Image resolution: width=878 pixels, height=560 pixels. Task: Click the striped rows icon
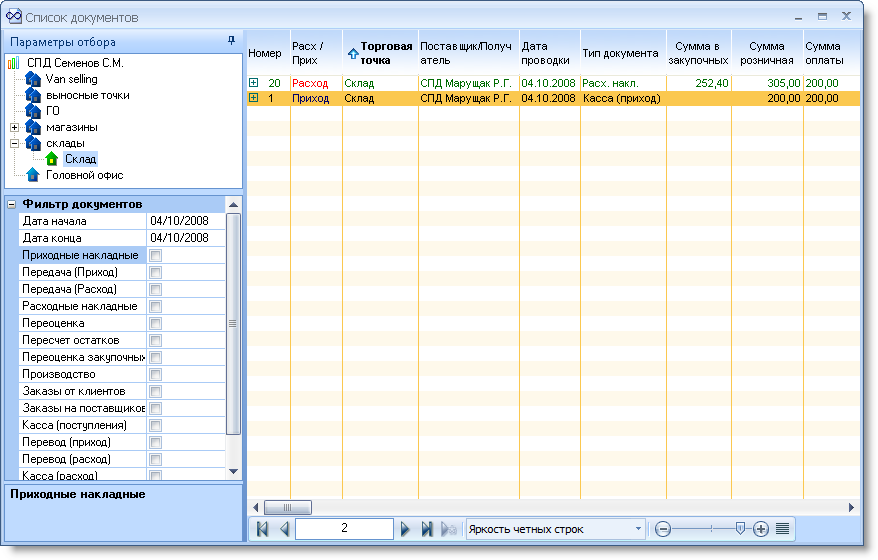click(x=783, y=529)
